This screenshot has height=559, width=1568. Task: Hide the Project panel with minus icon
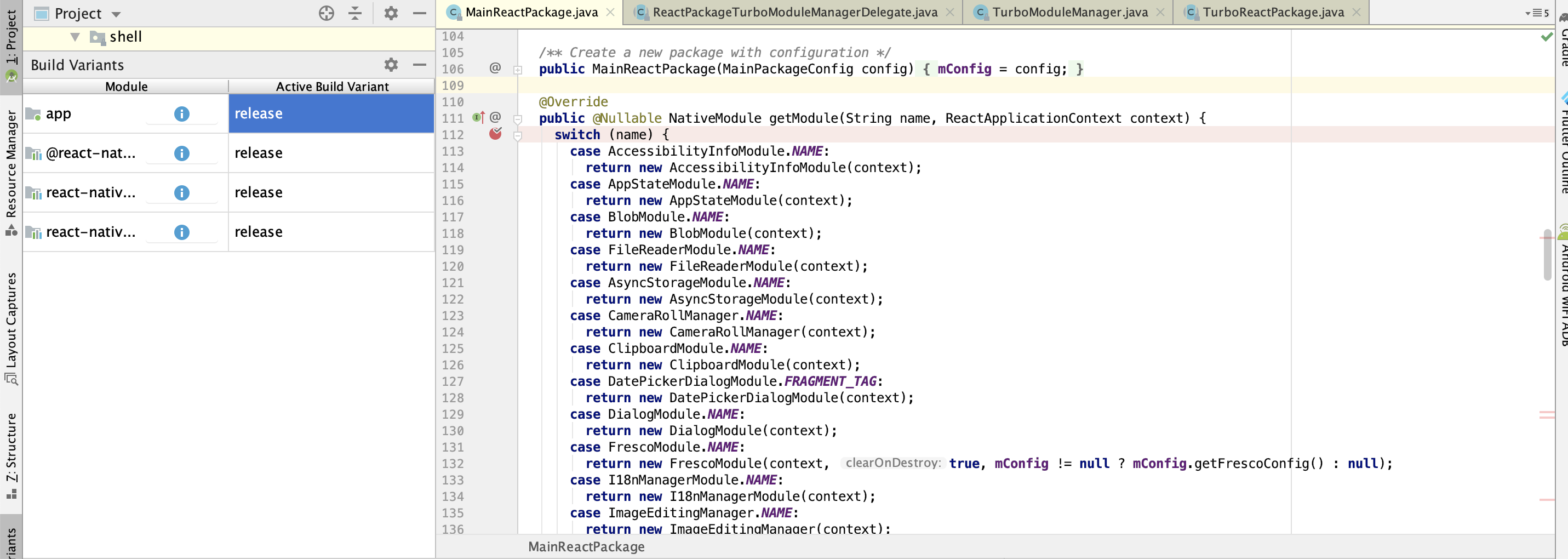click(419, 13)
